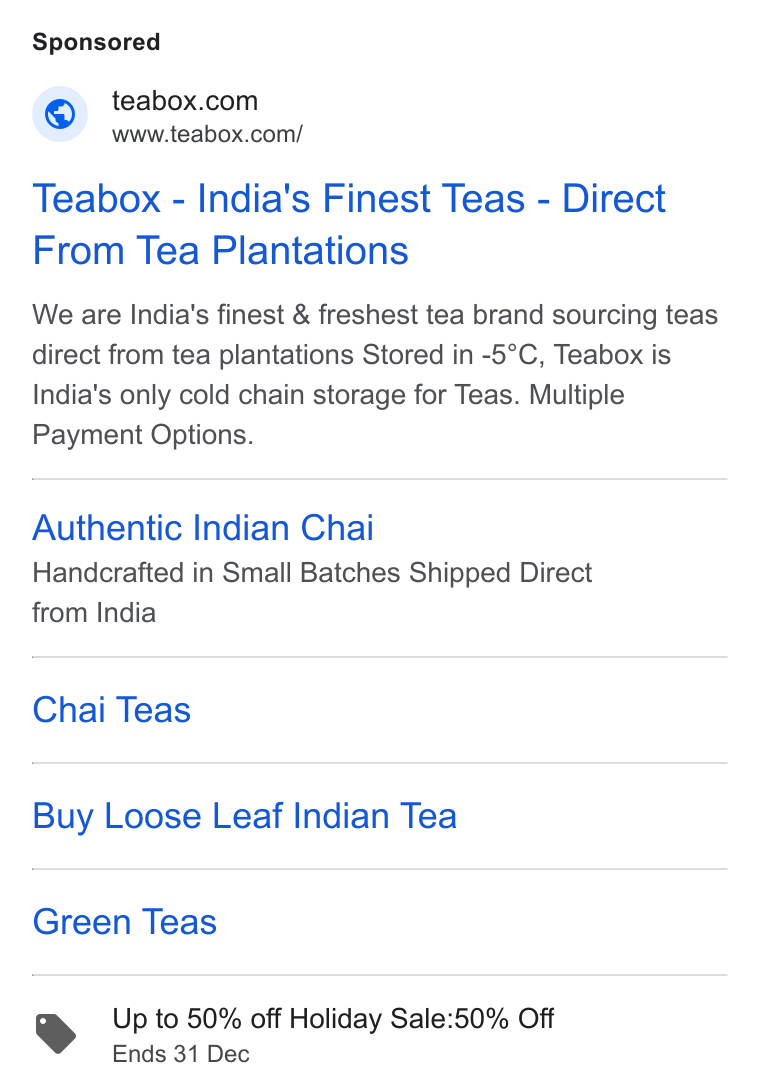
Task: Click the Sponsored label
Action: 96,42
